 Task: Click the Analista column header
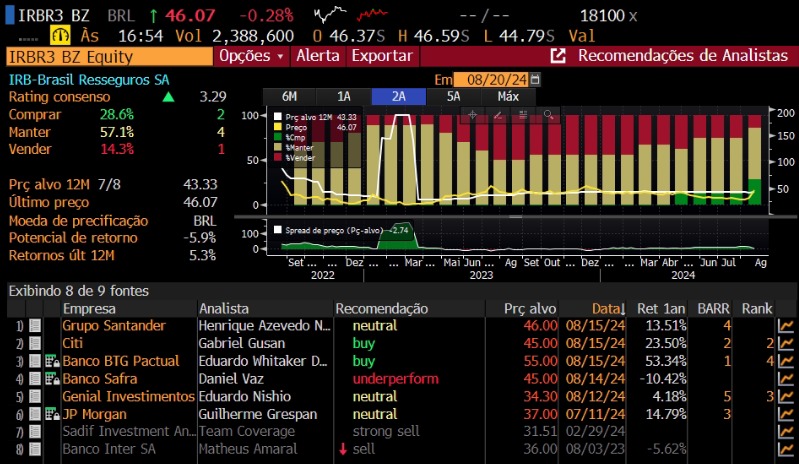[224, 309]
